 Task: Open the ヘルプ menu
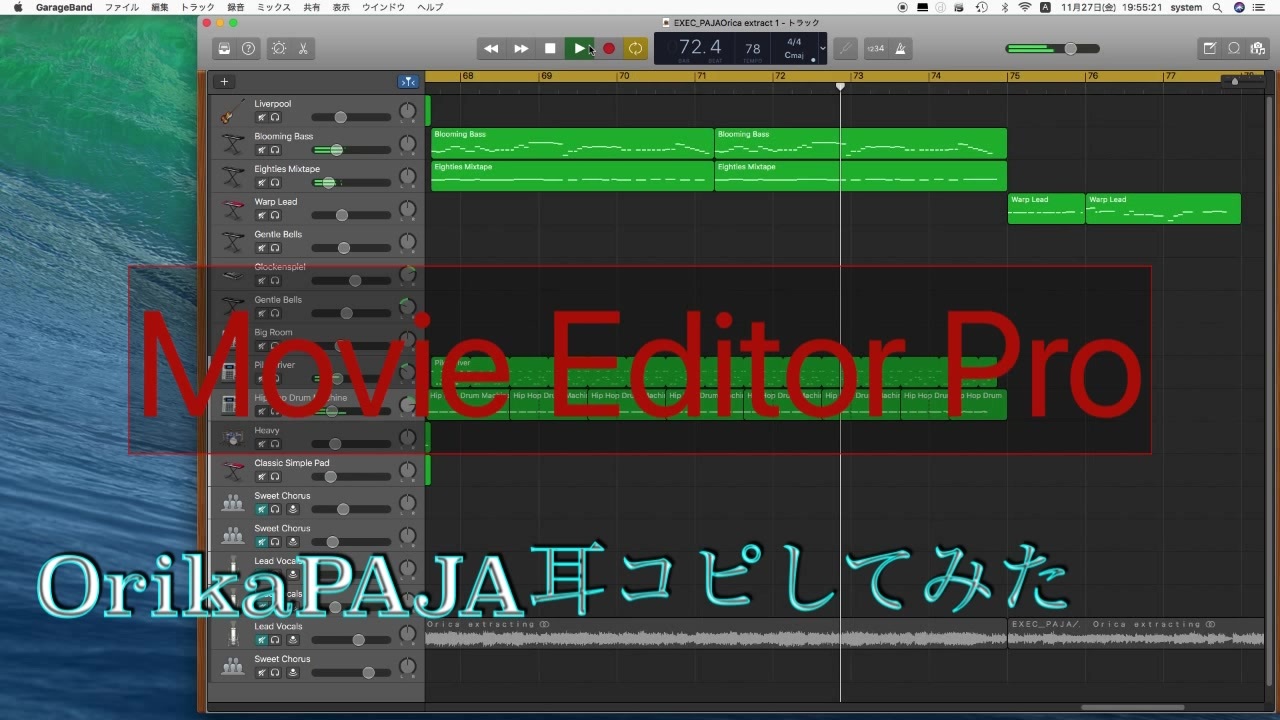[430, 7]
